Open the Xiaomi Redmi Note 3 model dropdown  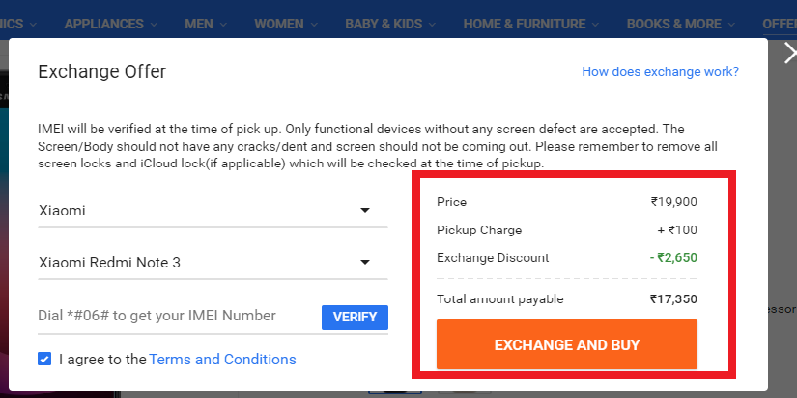pos(212,262)
